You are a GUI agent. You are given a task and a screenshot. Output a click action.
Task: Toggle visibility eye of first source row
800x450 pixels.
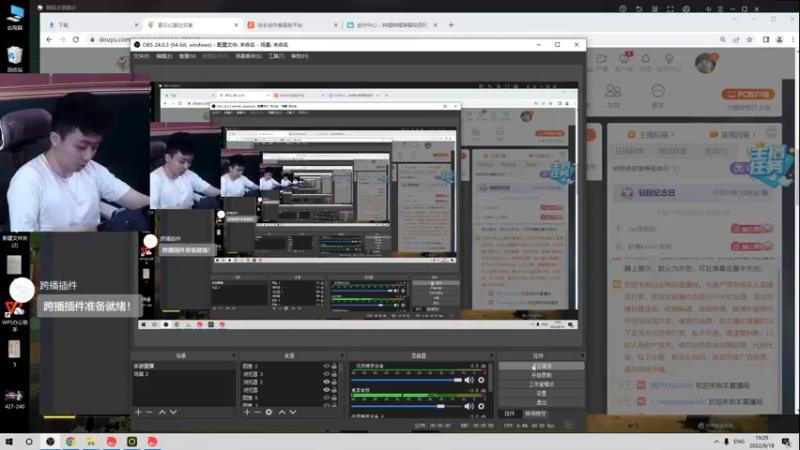pyautogui.click(x=327, y=366)
